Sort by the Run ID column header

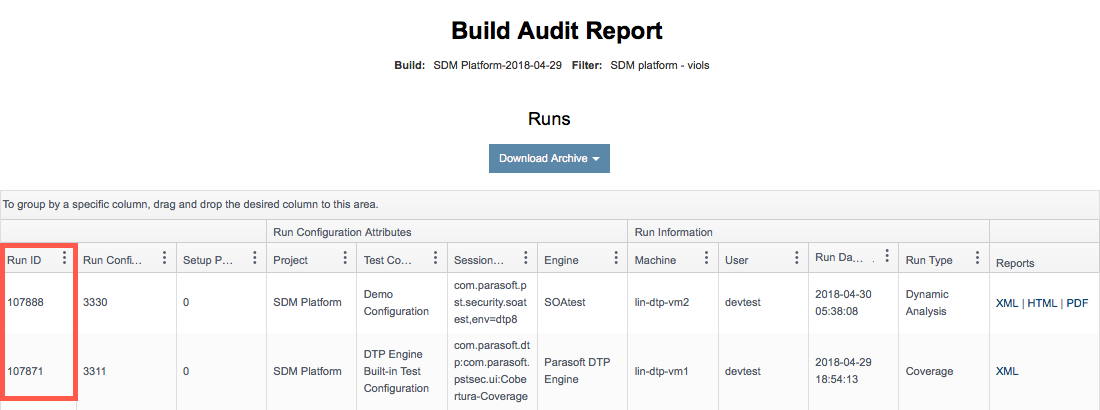24,260
